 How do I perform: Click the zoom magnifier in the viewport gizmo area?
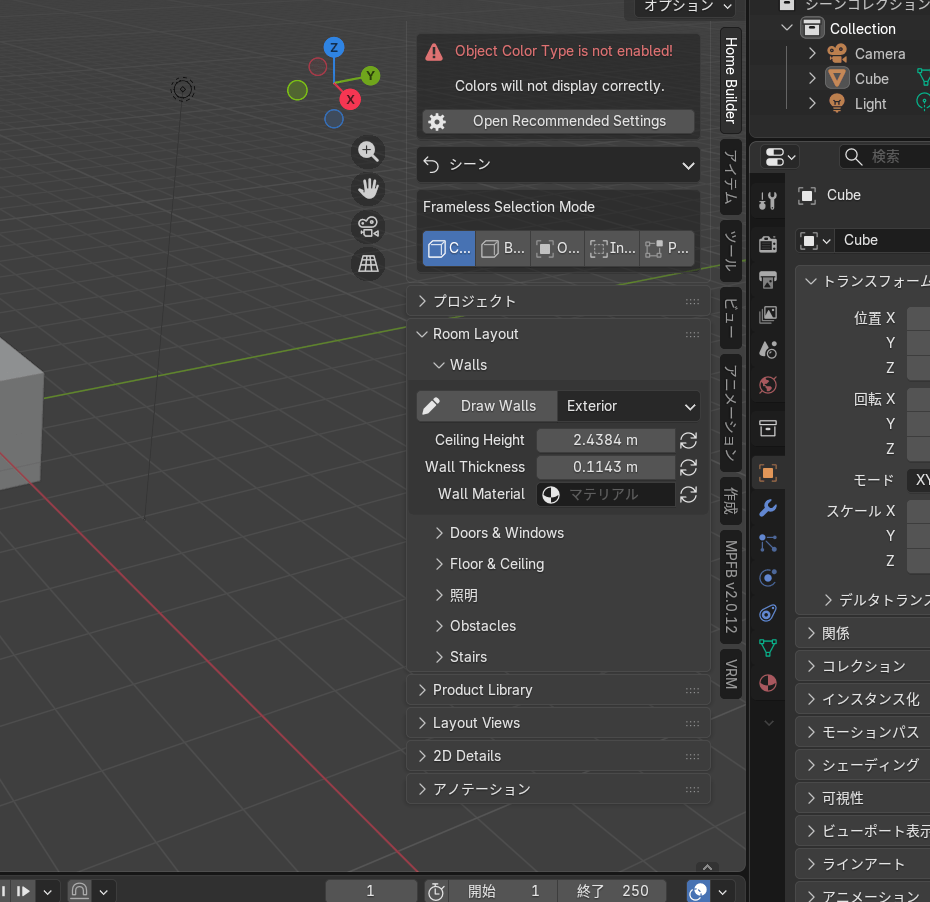pos(368,151)
